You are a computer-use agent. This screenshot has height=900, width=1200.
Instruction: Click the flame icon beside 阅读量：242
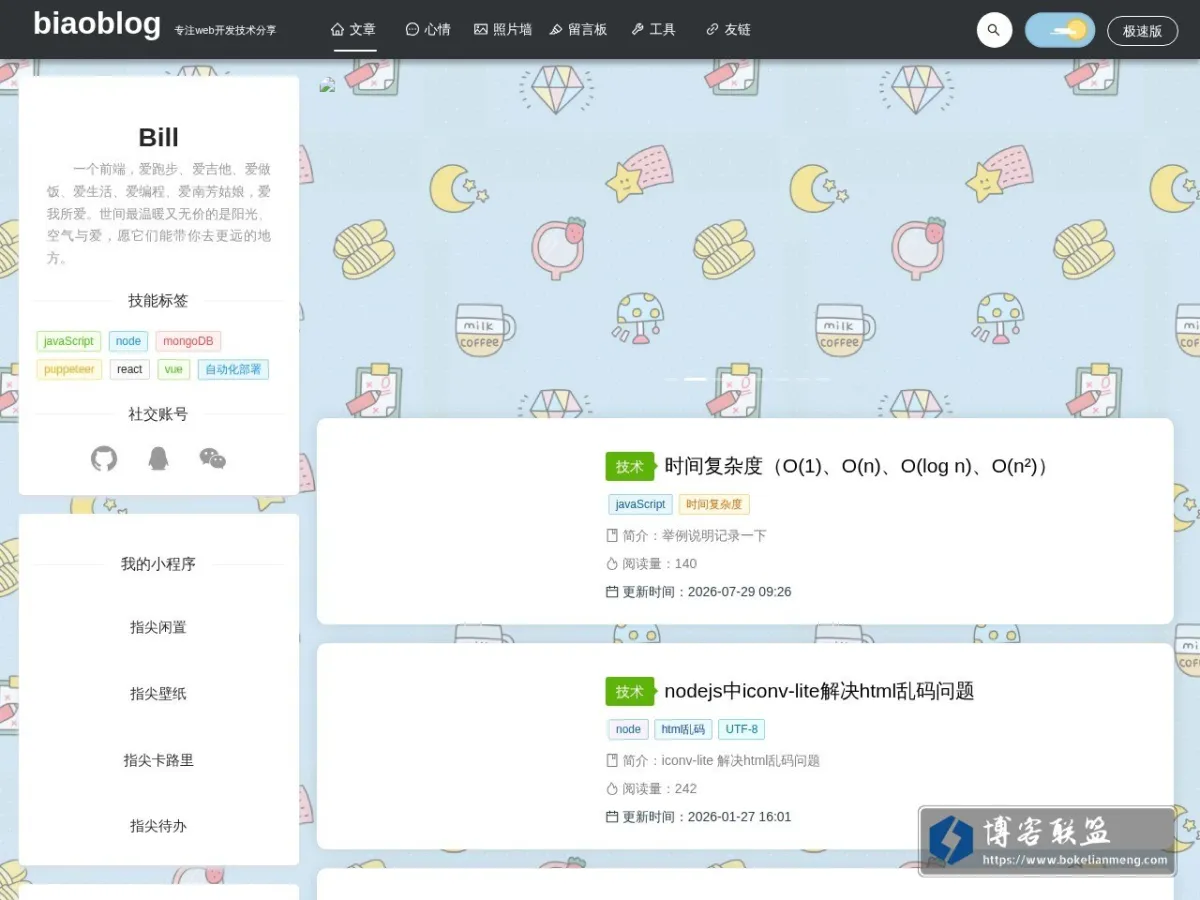point(612,789)
